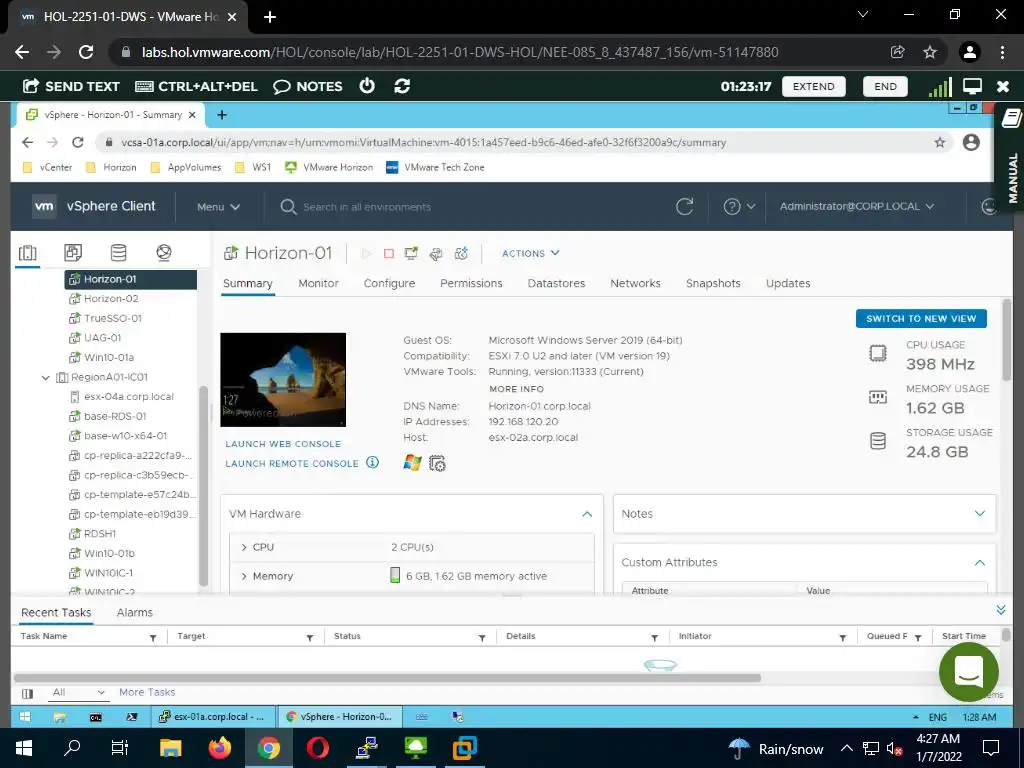Click the lab power icon

367,86
